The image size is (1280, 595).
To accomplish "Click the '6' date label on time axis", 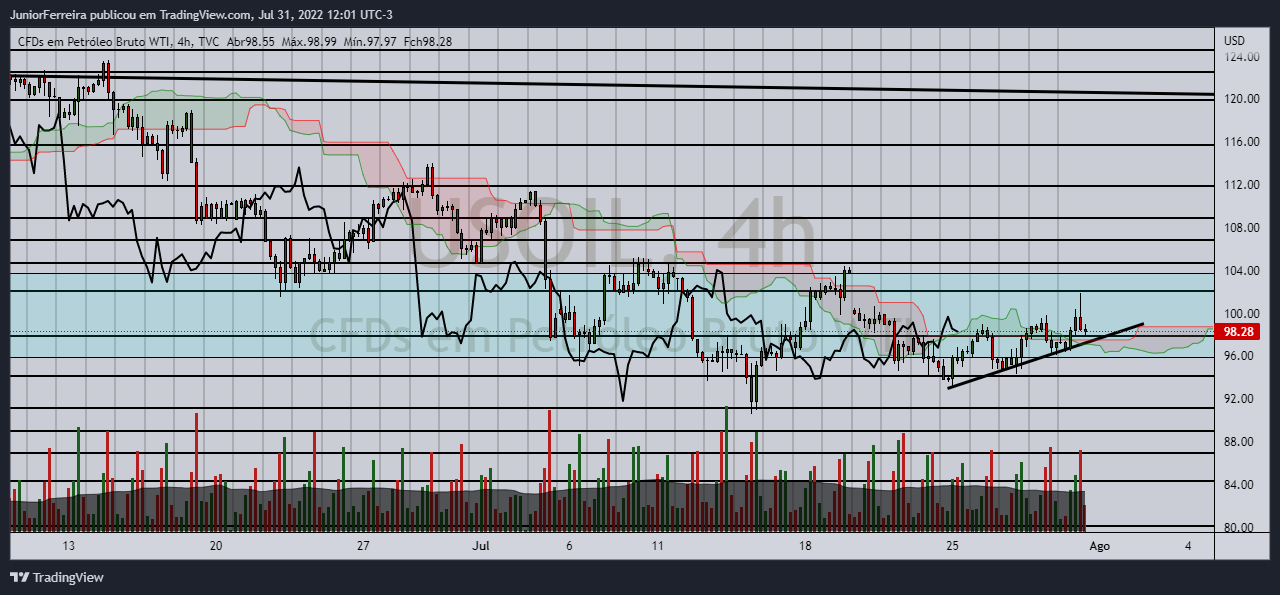I will pos(569,546).
